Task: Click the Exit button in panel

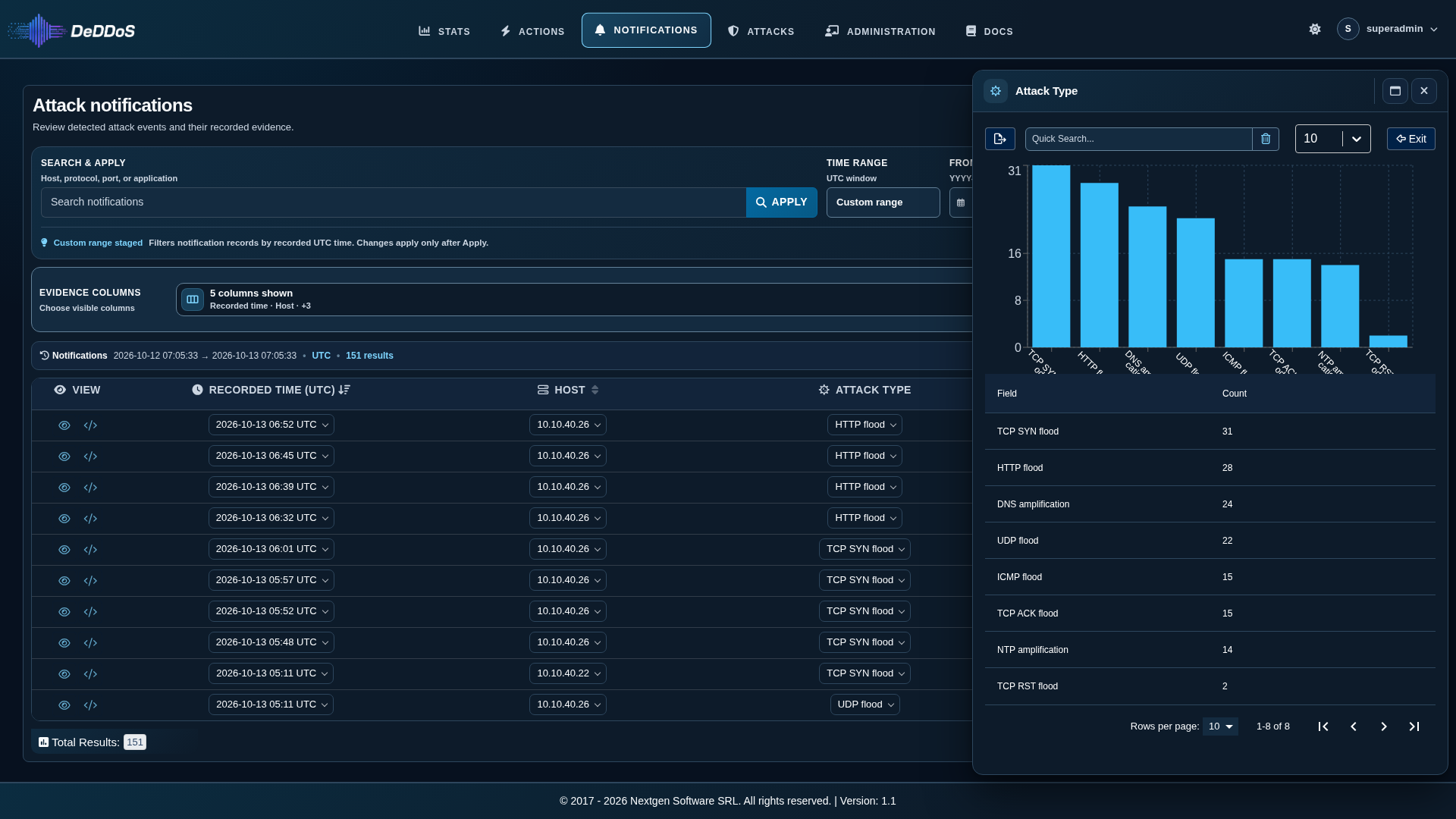Action: pyautogui.click(x=1410, y=139)
